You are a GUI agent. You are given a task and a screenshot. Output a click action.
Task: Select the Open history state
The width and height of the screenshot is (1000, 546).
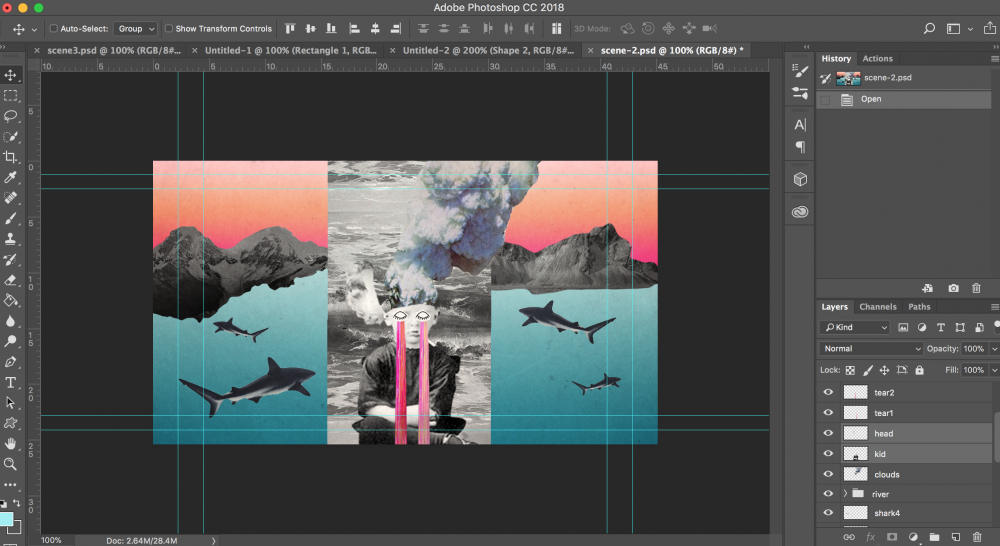tap(904, 99)
